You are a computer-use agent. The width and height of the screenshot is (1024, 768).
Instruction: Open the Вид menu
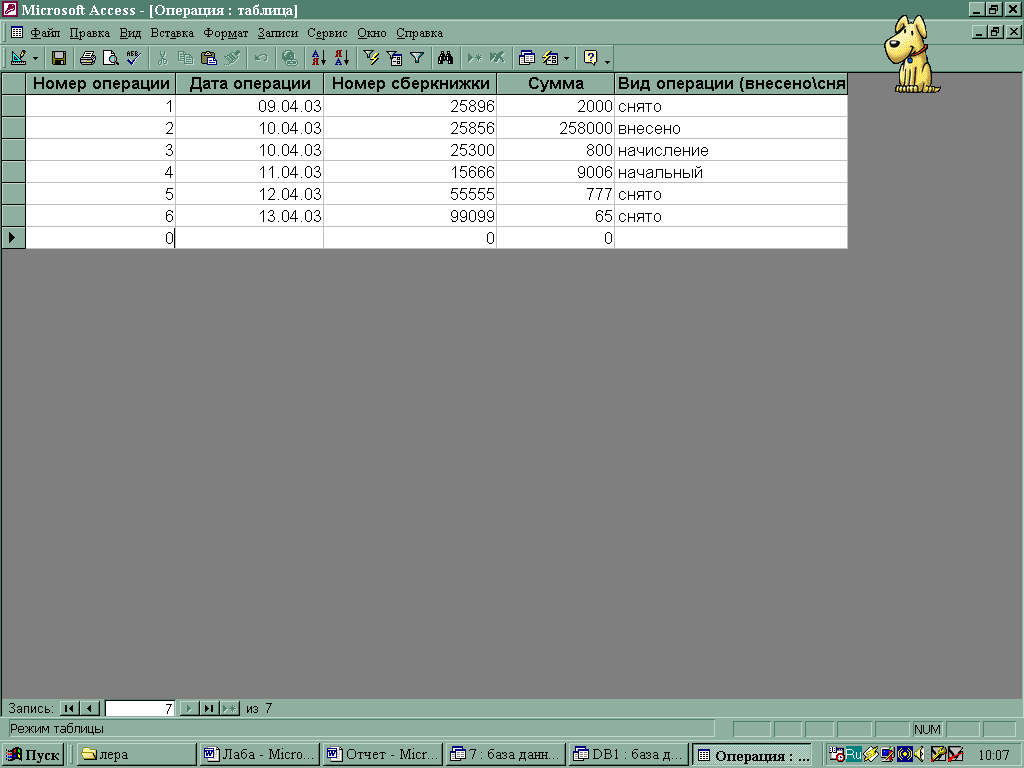[x=130, y=33]
